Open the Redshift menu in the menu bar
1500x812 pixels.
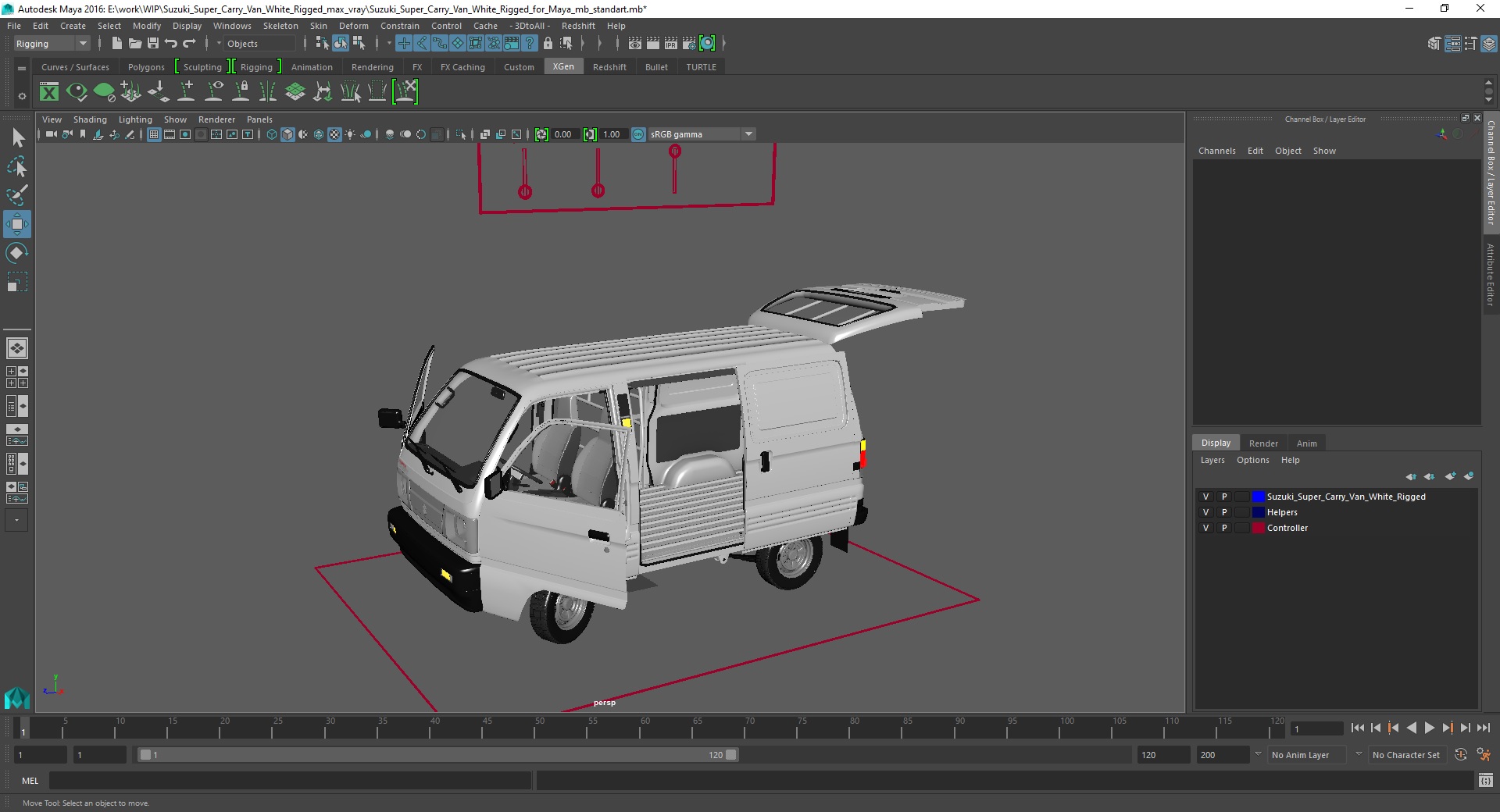[578, 26]
